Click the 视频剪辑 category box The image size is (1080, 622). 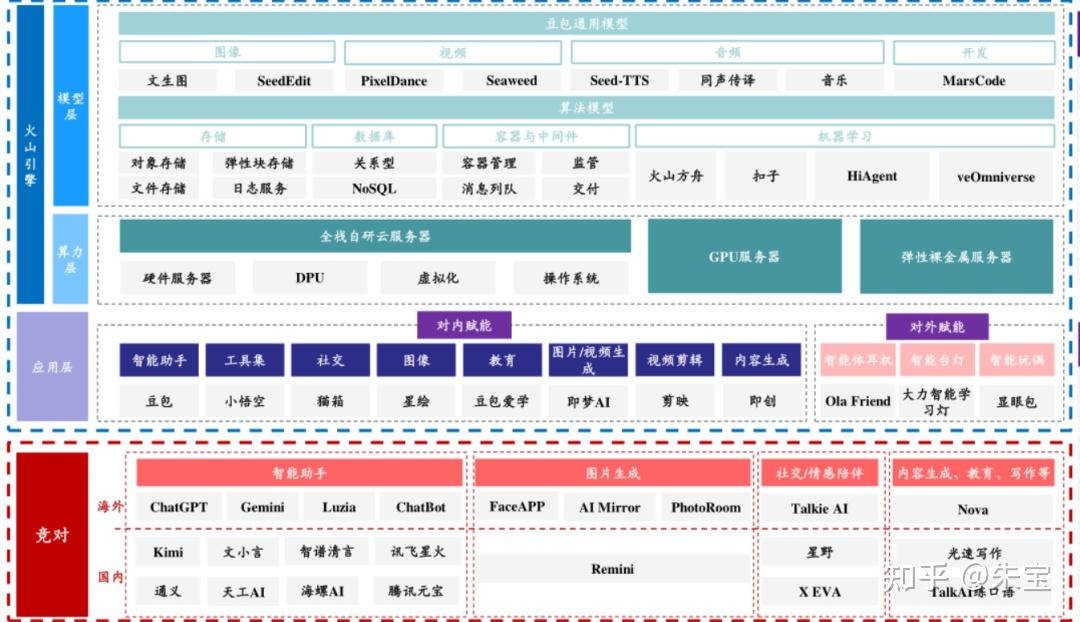pos(674,360)
